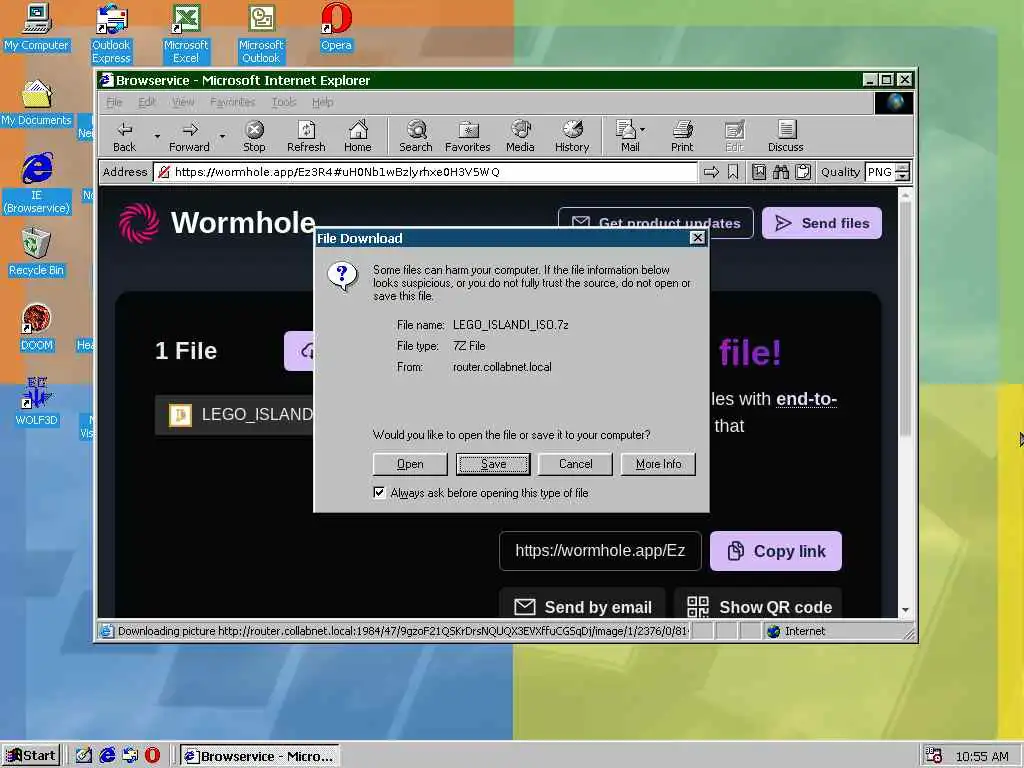Open My Computer desktop icon

[x=37, y=27]
